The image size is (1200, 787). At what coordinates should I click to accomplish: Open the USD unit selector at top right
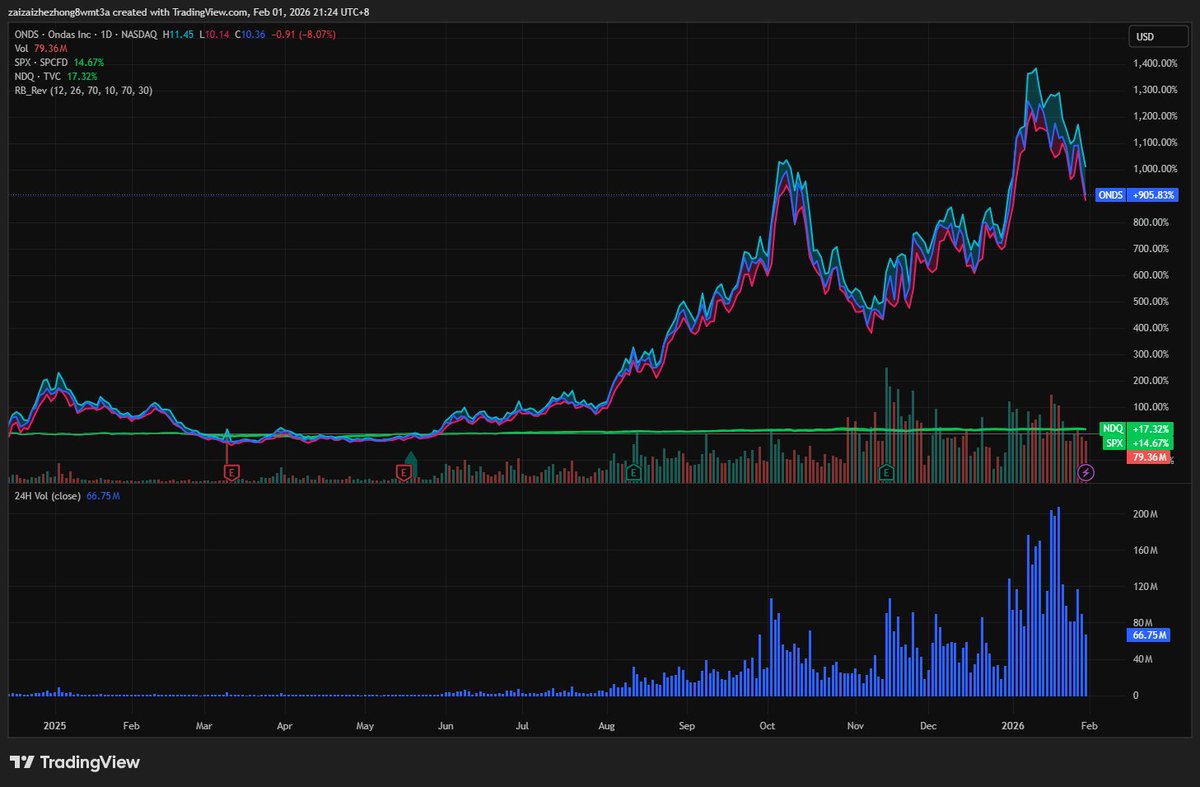[x=1157, y=36]
